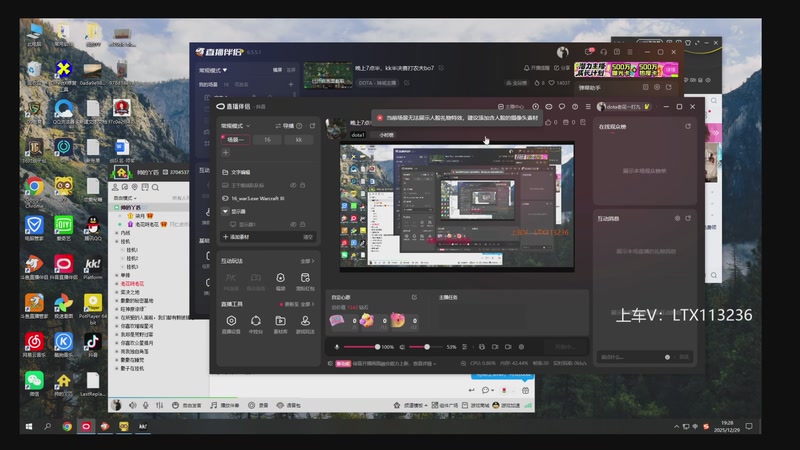
Task: Switch to the 场景一 scene tab
Action: tap(235, 139)
